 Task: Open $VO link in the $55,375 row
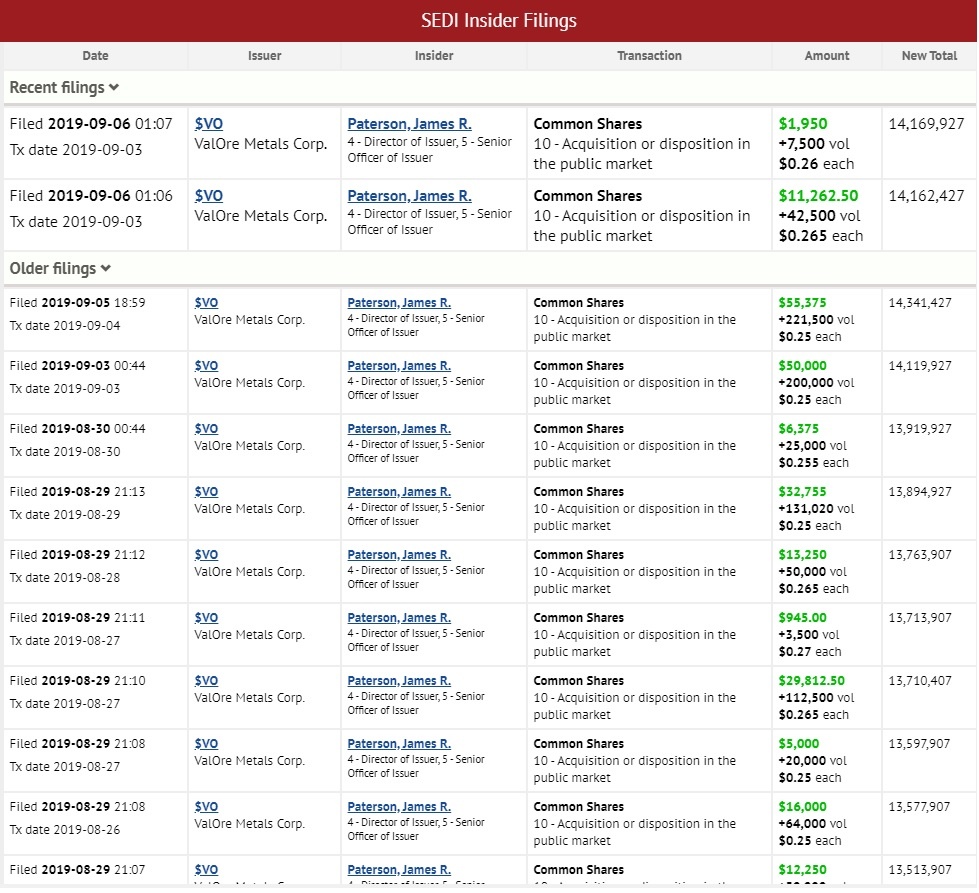coord(206,303)
